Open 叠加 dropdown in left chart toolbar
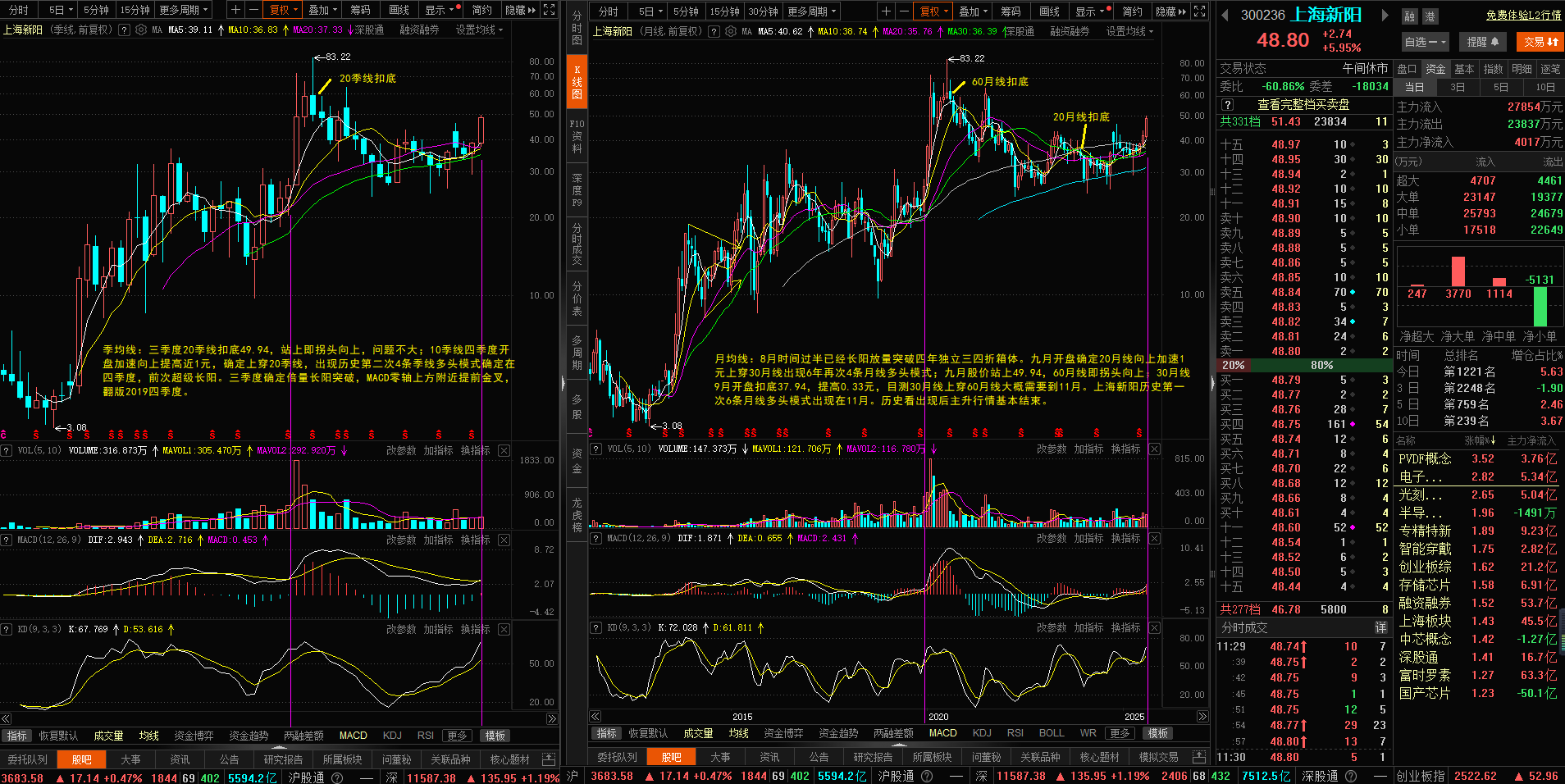Image resolution: width=1565 pixels, height=784 pixels. click(x=323, y=10)
